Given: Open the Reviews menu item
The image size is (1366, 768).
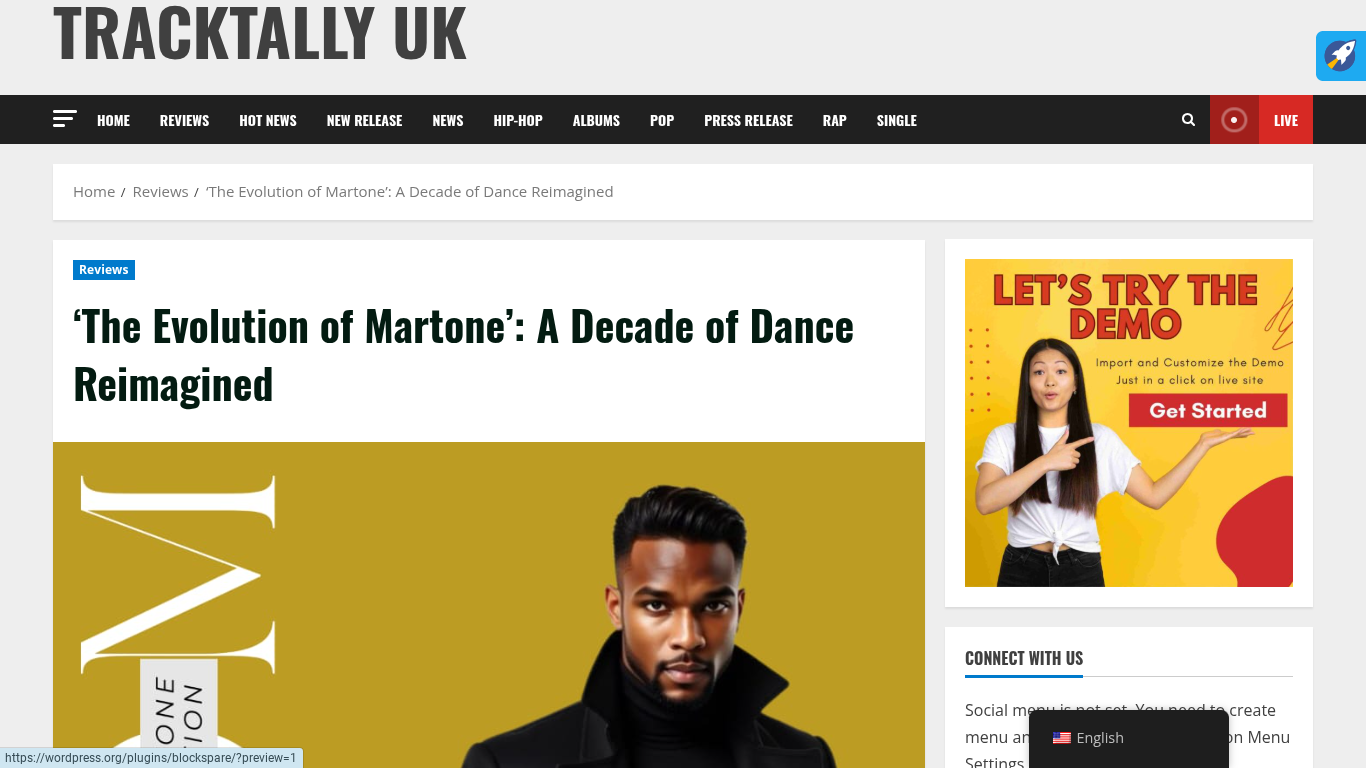Looking at the screenshot, I should click(x=184, y=120).
